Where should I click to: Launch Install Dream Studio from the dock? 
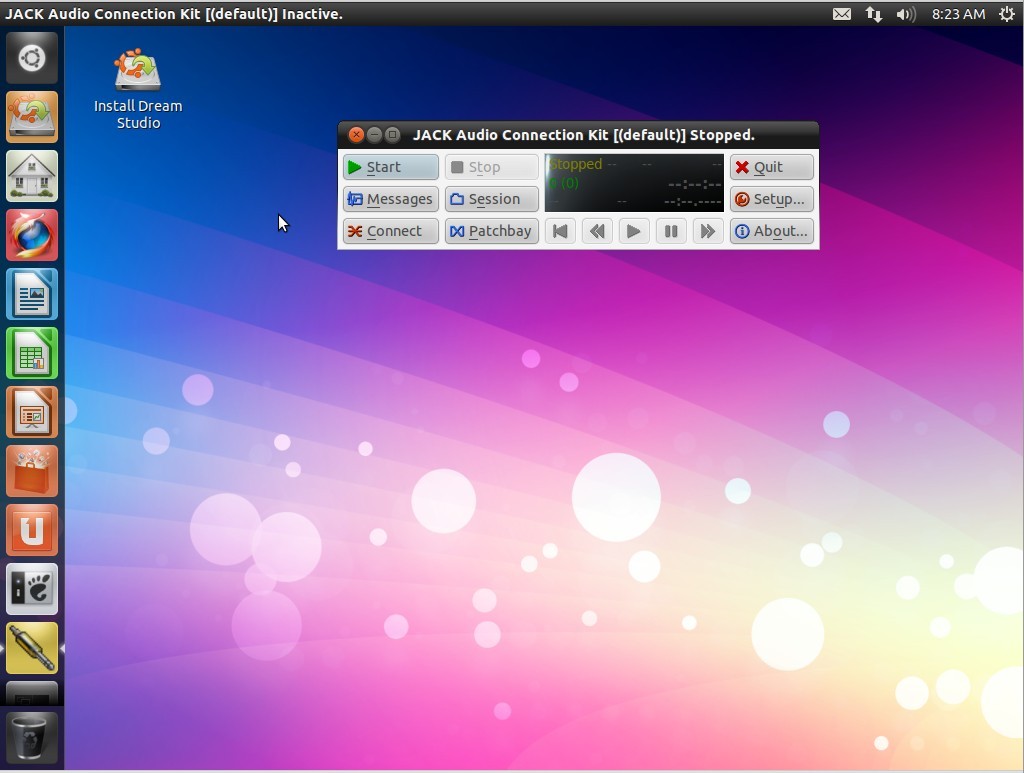point(32,117)
